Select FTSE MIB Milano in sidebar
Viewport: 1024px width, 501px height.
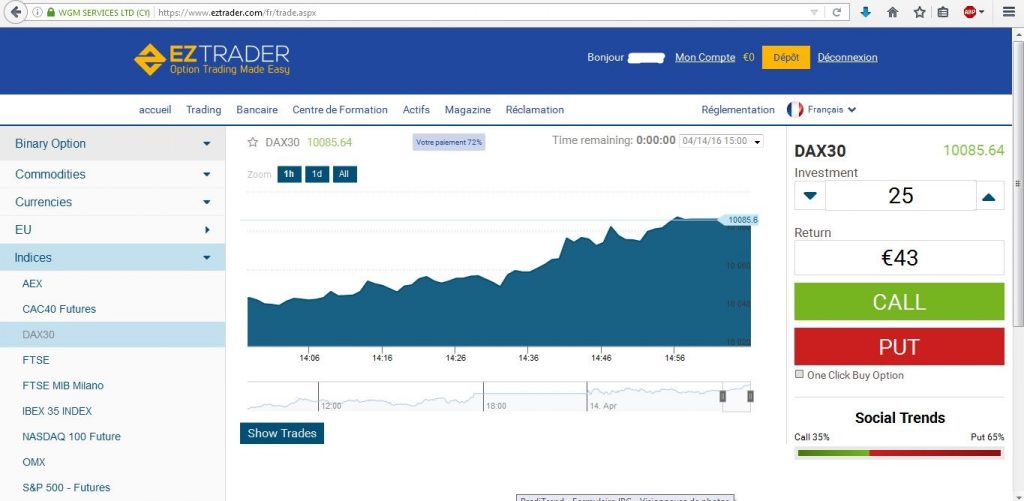click(x=112, y=385)
